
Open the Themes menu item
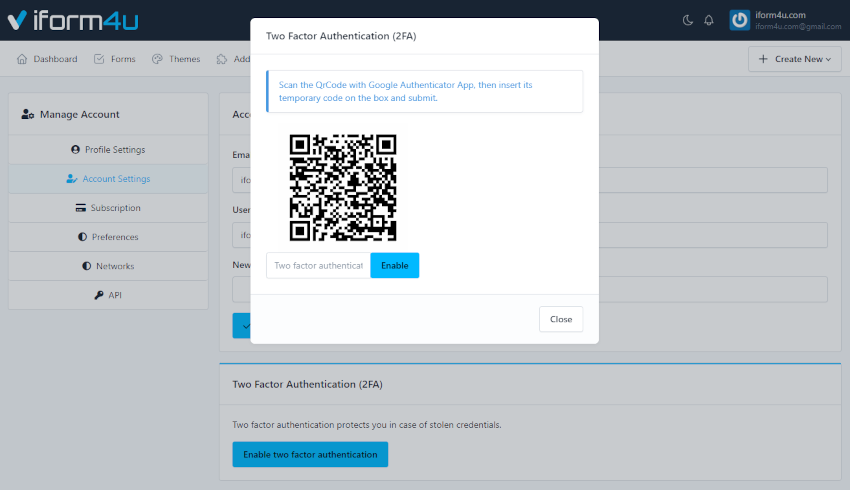click(x=176, y=59)
